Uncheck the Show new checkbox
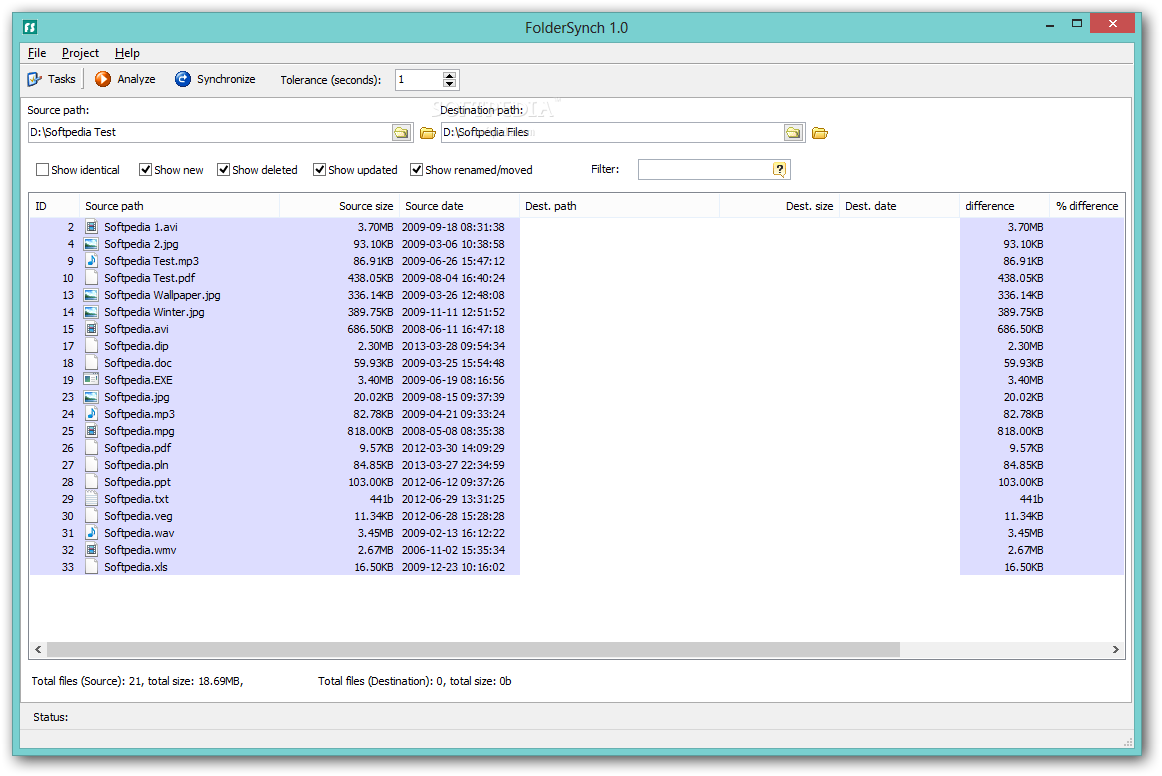 click(145, 170)
